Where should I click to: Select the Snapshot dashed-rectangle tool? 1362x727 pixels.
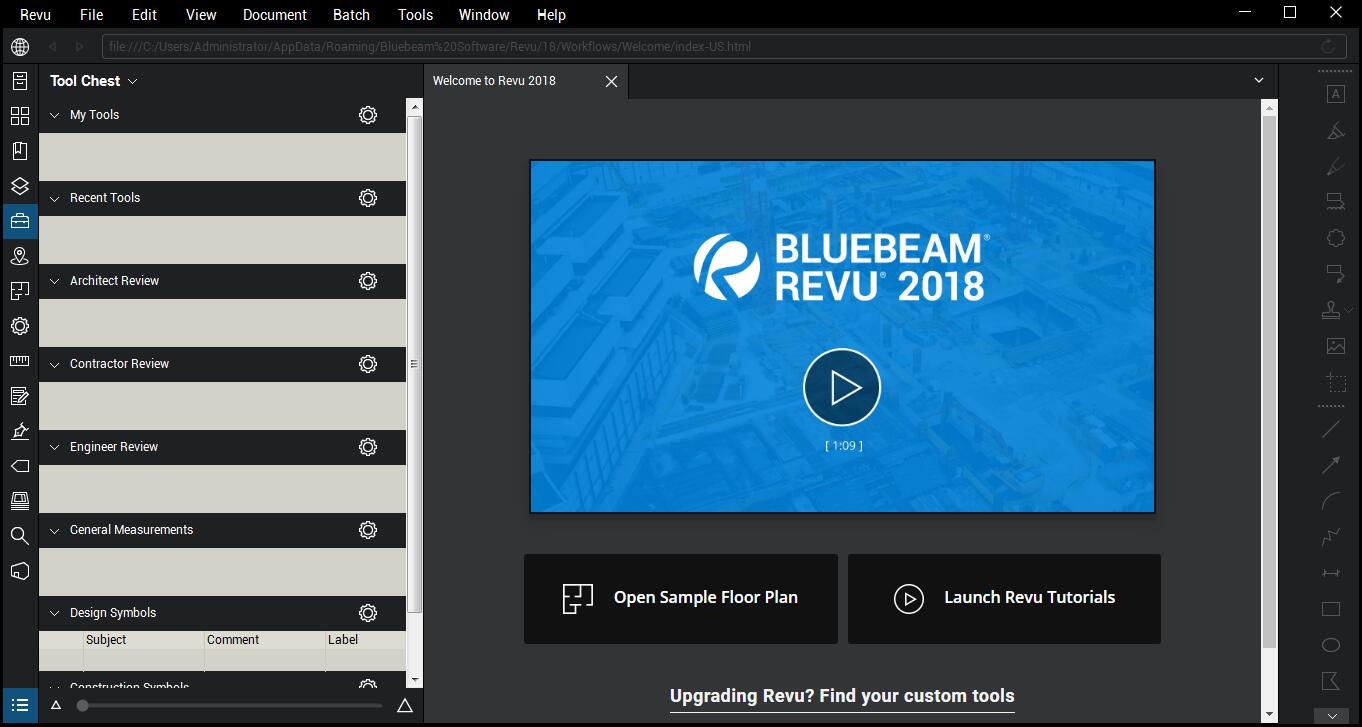pyautogui.click(x=1335, y=382)
